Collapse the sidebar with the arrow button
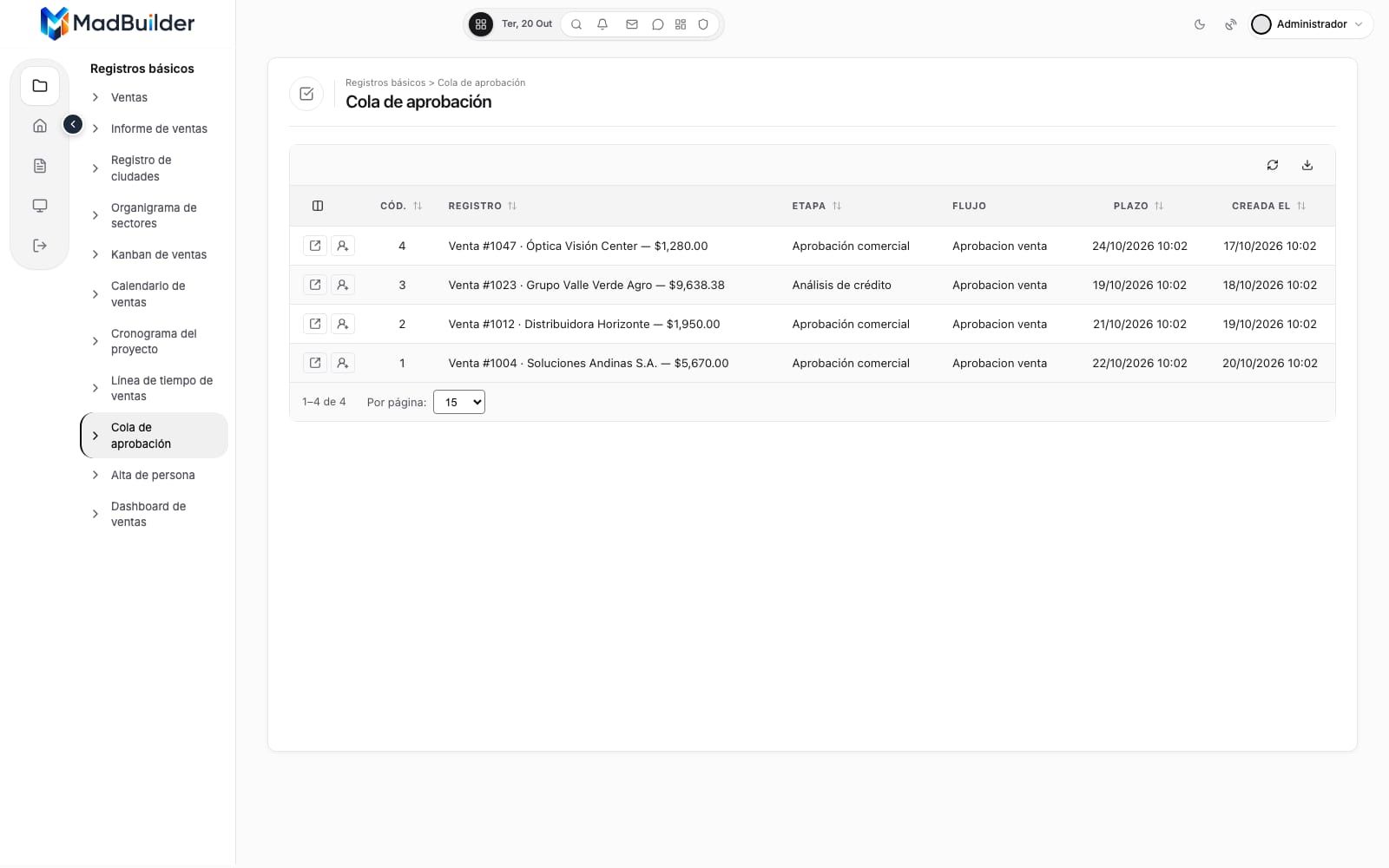The height and width of the screenshot is (868, 1389). point(73,125)
